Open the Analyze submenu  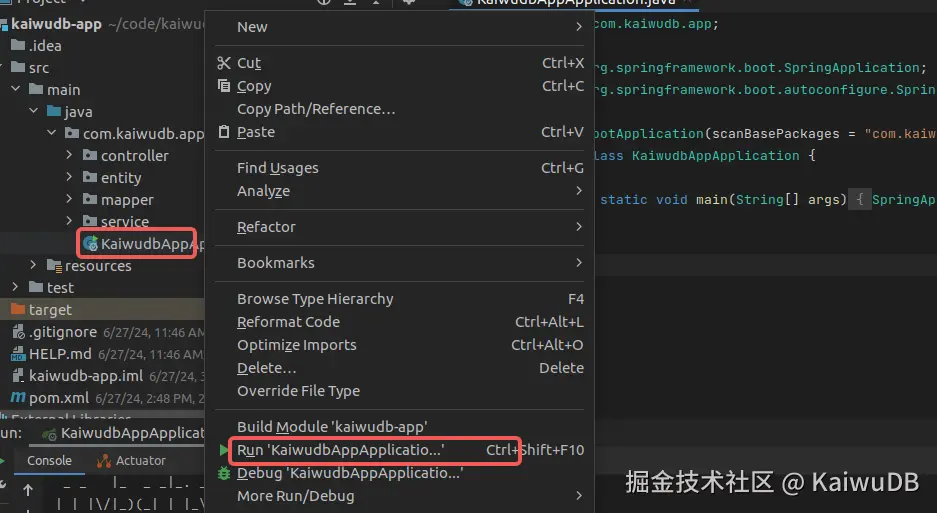399,191
